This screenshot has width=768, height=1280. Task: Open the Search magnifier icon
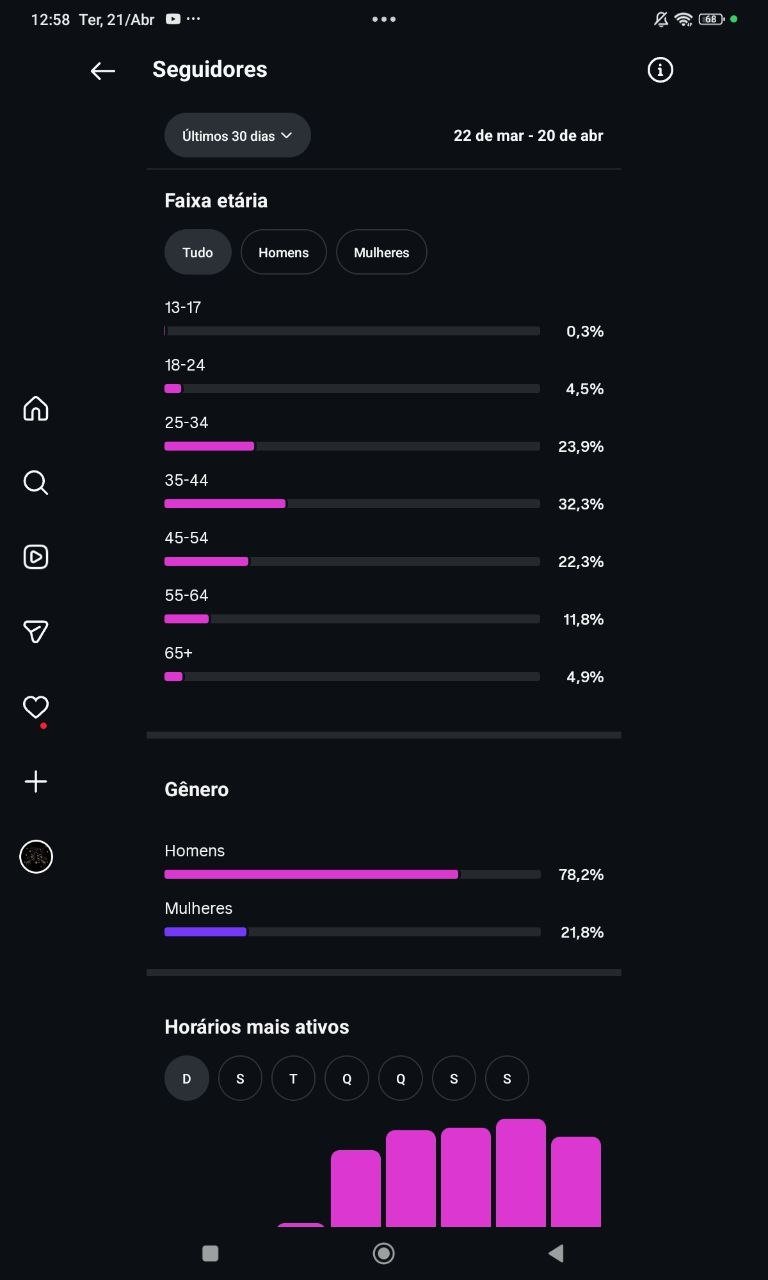pos(36,483)
